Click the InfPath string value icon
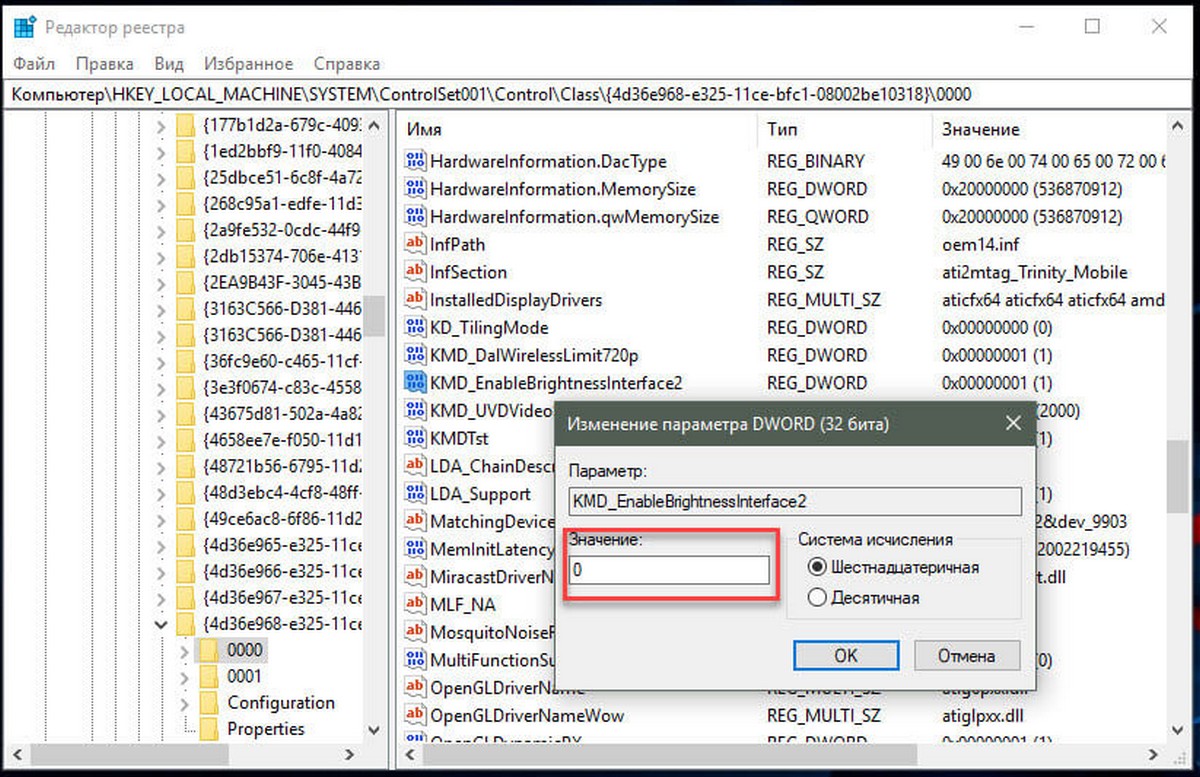Image resolution: width=1200 pixels, height=777 pixels. pyautogui.click(x=415, y=244)
